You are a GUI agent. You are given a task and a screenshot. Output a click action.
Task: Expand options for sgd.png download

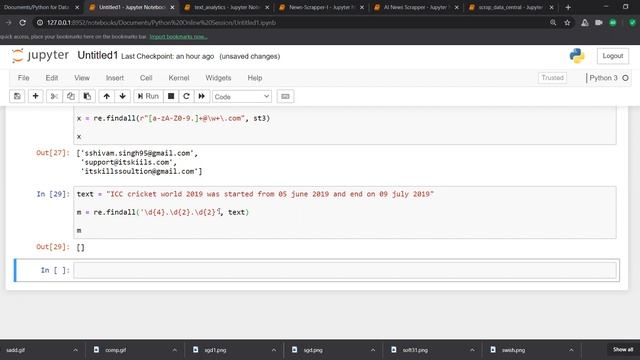point(373,350)
